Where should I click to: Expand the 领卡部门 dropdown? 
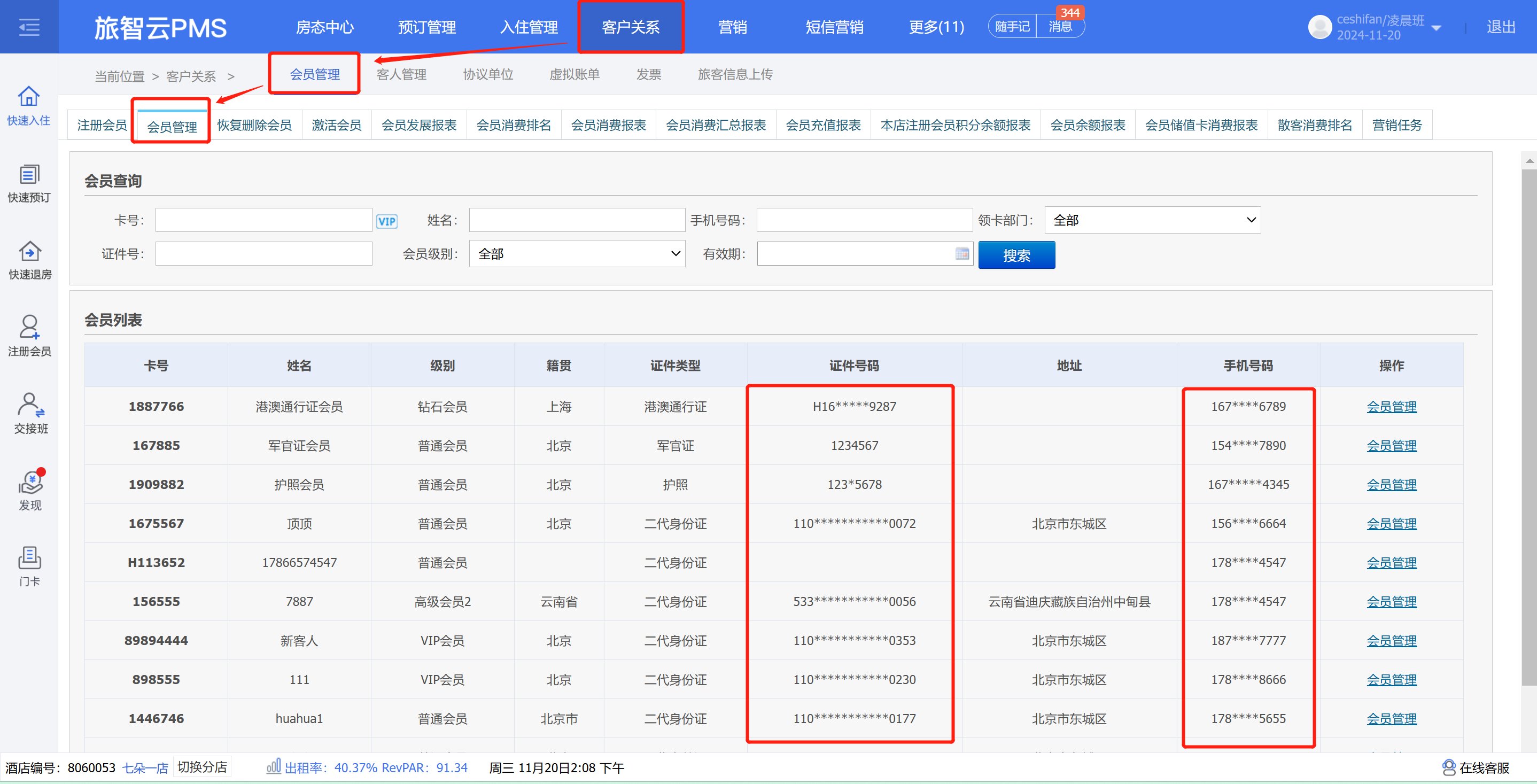point(1152,220)
